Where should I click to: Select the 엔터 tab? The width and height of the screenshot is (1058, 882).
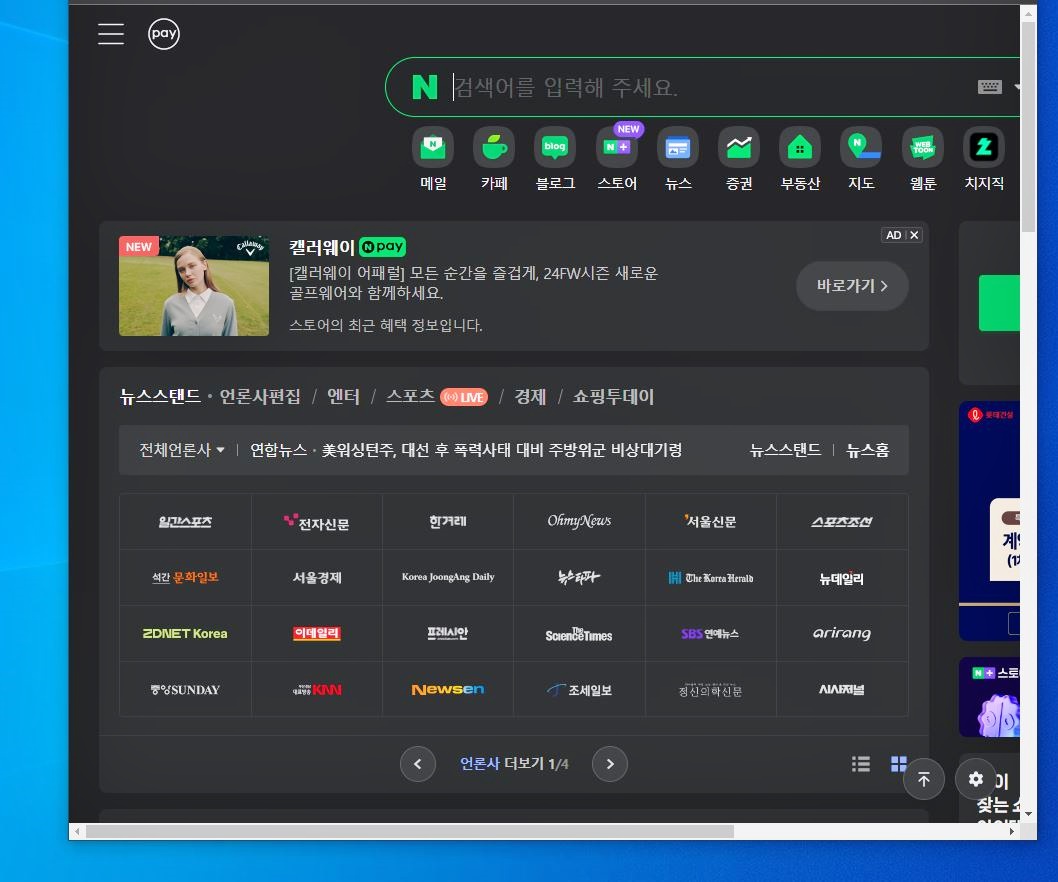343,396
